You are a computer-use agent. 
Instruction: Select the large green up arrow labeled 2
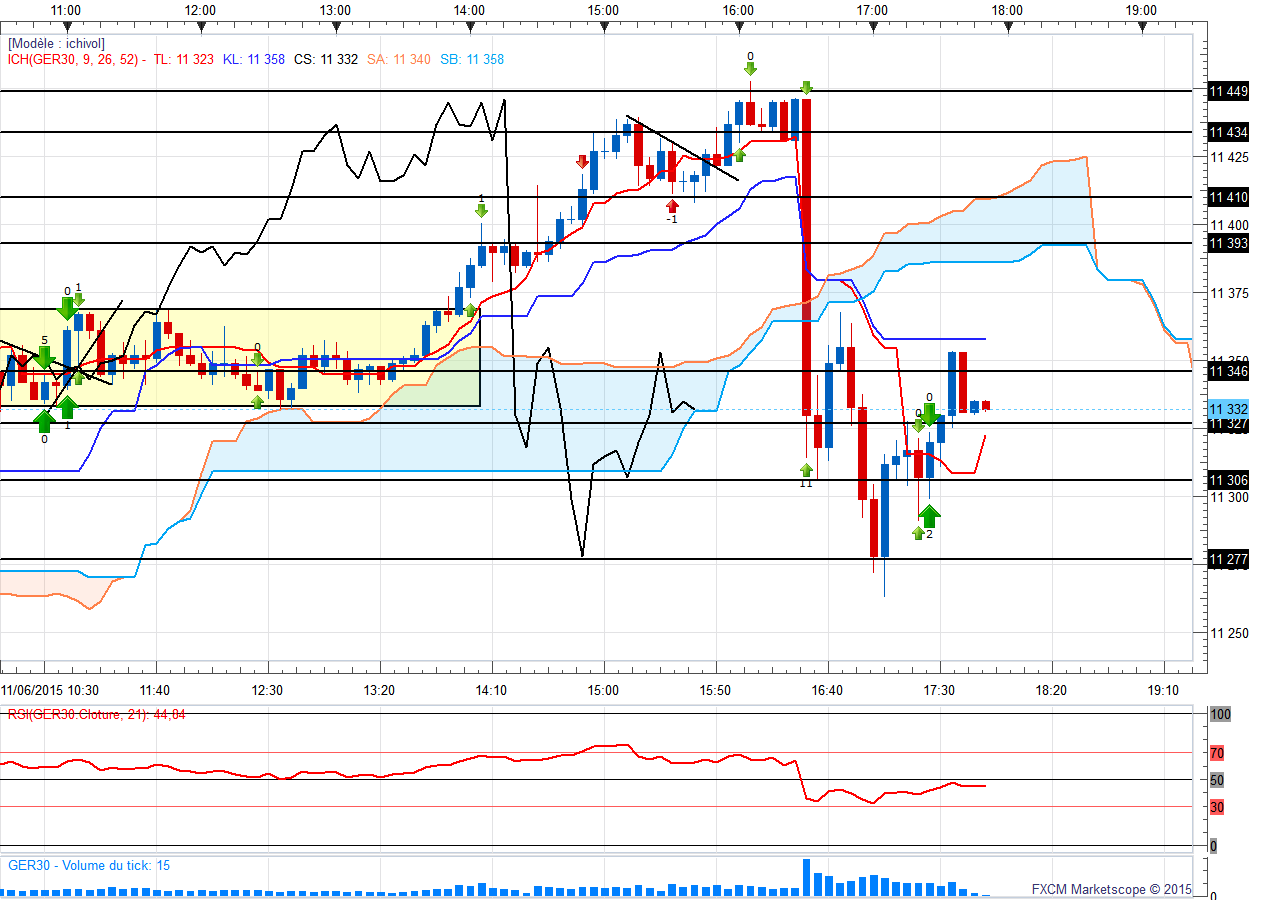pyautogui.click(x=929, y=516)
